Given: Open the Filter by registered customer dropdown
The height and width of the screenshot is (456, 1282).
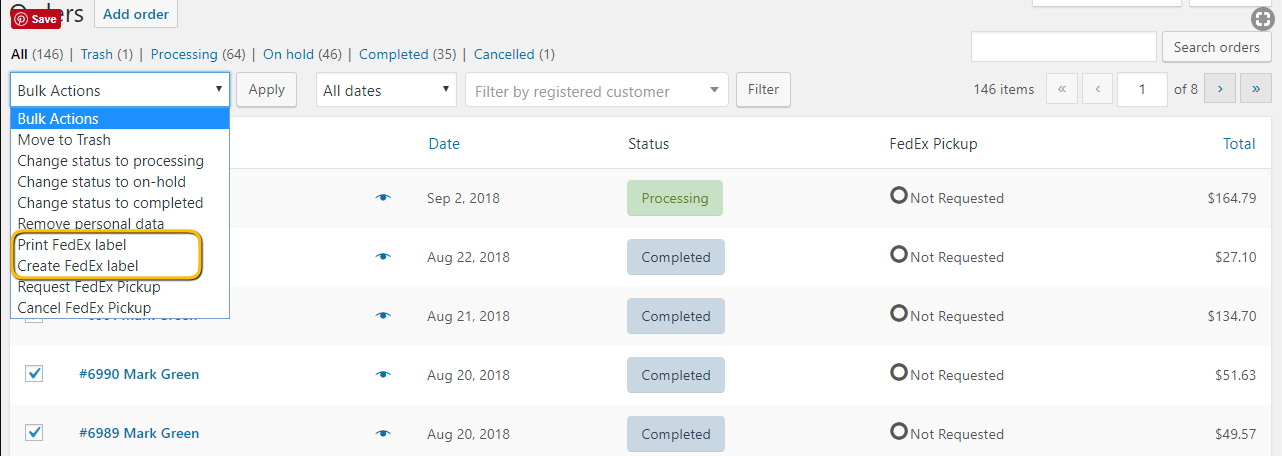Looking at the screenshot, I should coord(596,91).
